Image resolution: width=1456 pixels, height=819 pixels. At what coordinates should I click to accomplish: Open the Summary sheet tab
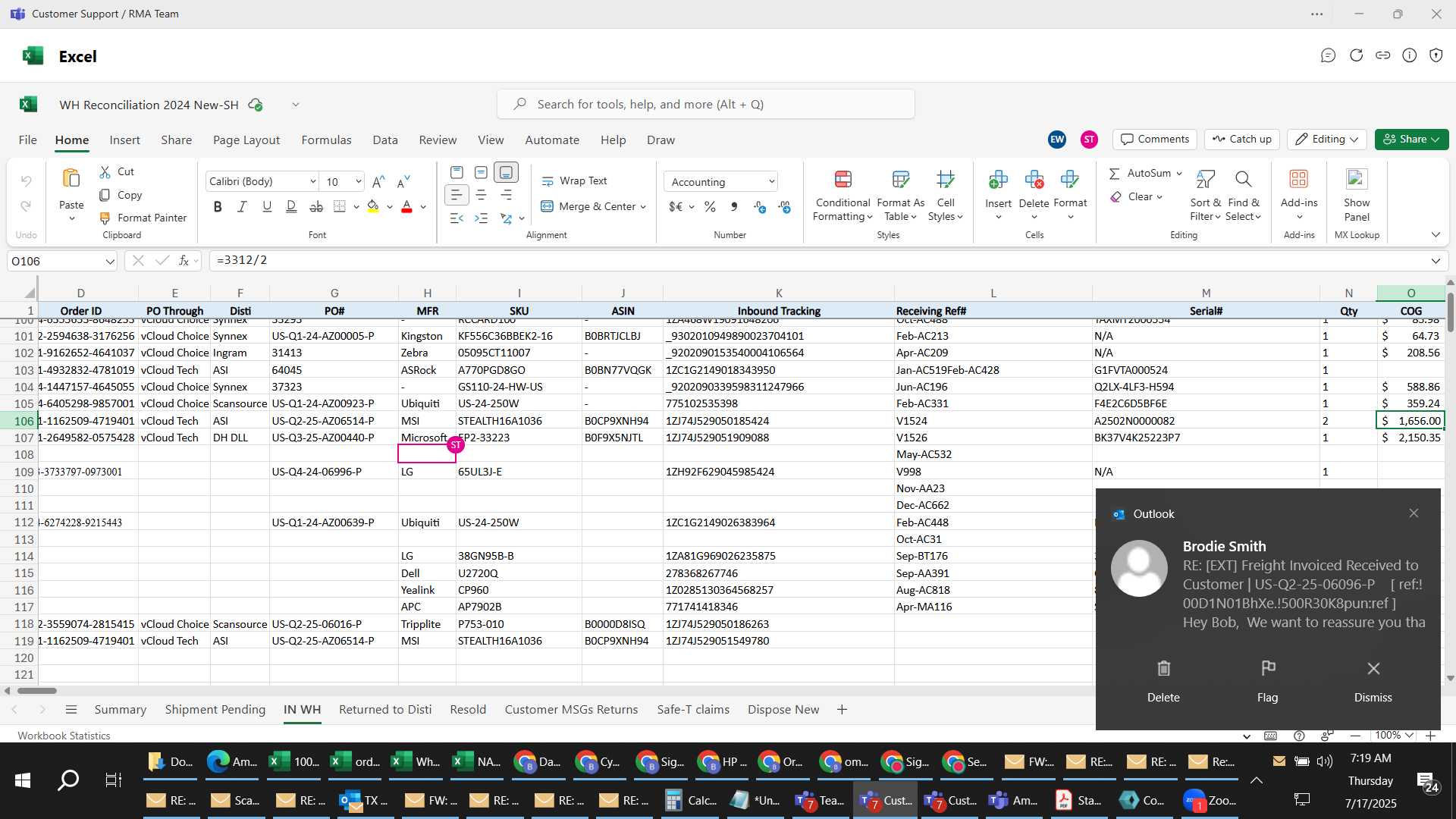coord(121,710)
